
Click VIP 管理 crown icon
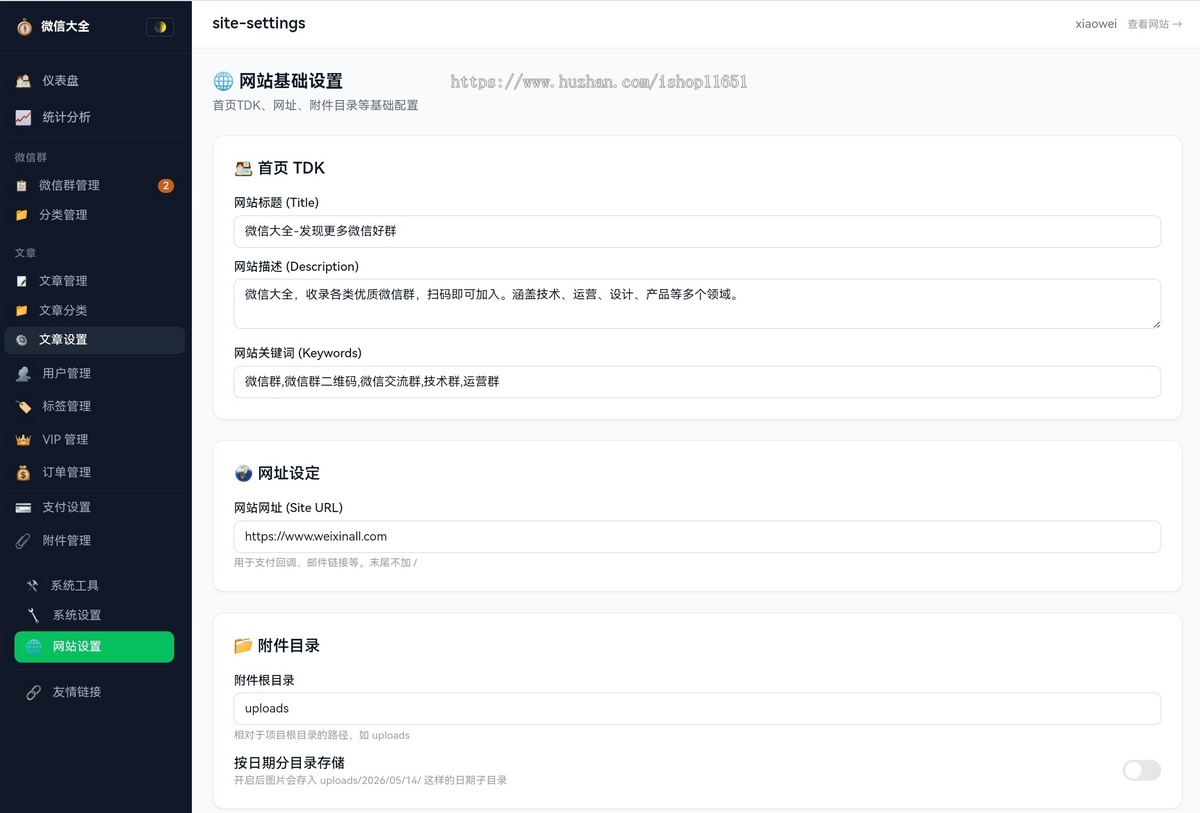(23, 439)
